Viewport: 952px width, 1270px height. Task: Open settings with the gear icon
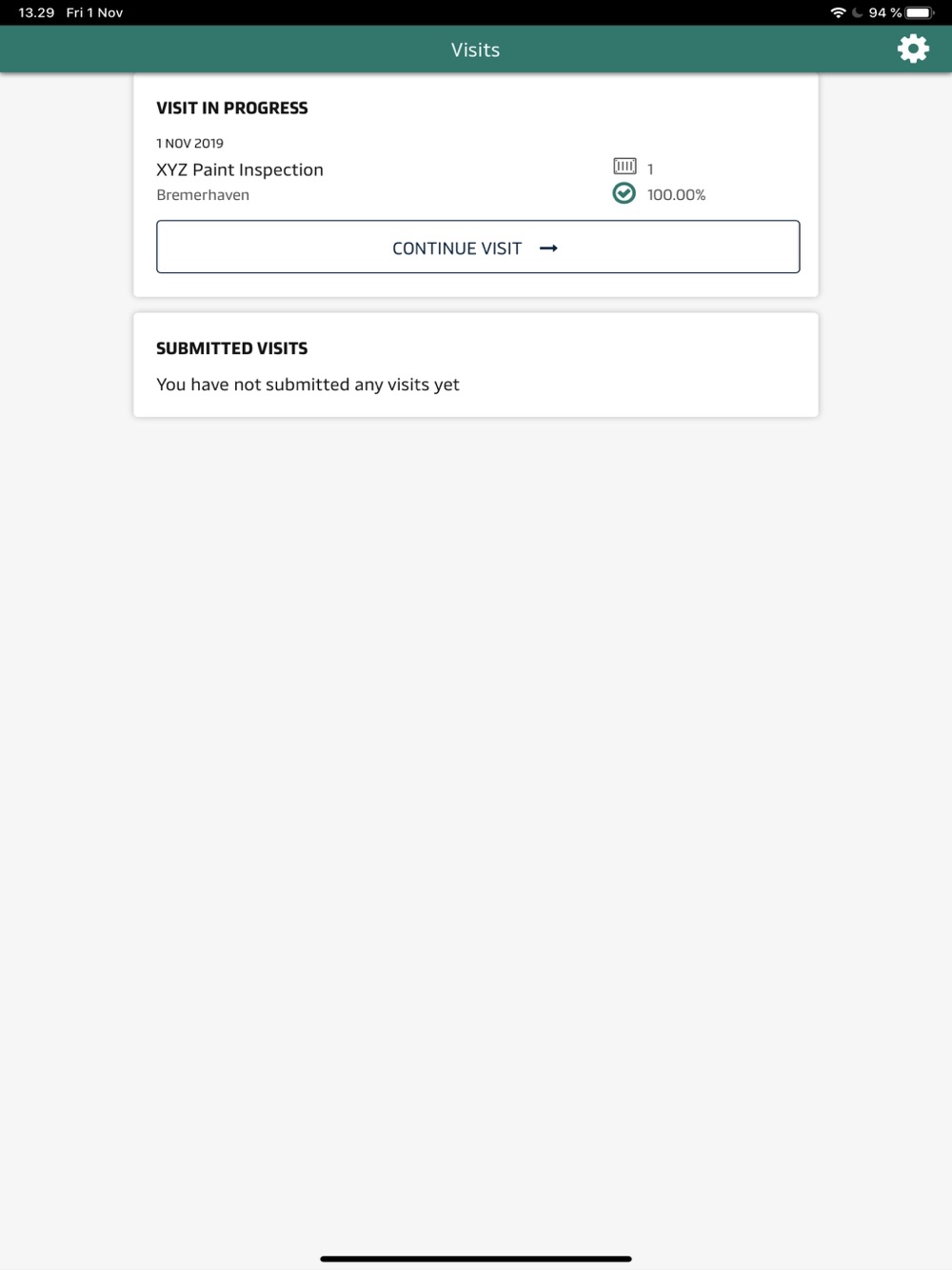tap(913, 49)
